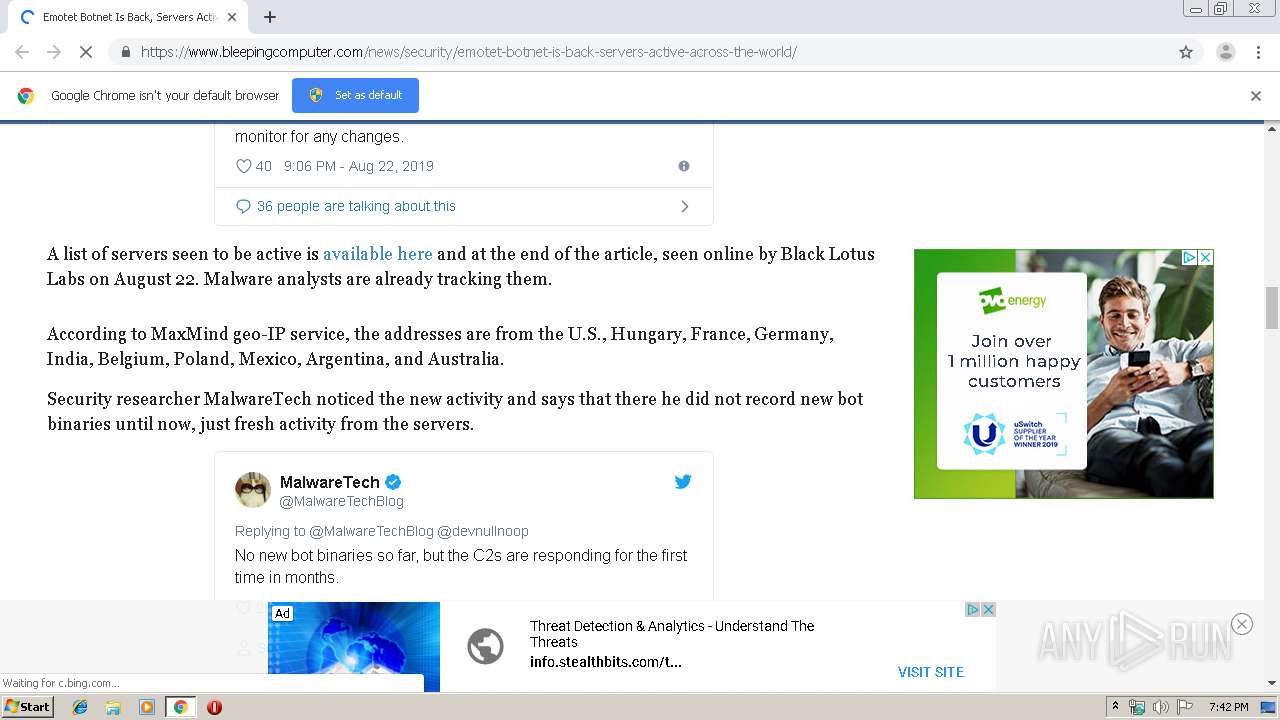View site security lock information

coord(126,52)
